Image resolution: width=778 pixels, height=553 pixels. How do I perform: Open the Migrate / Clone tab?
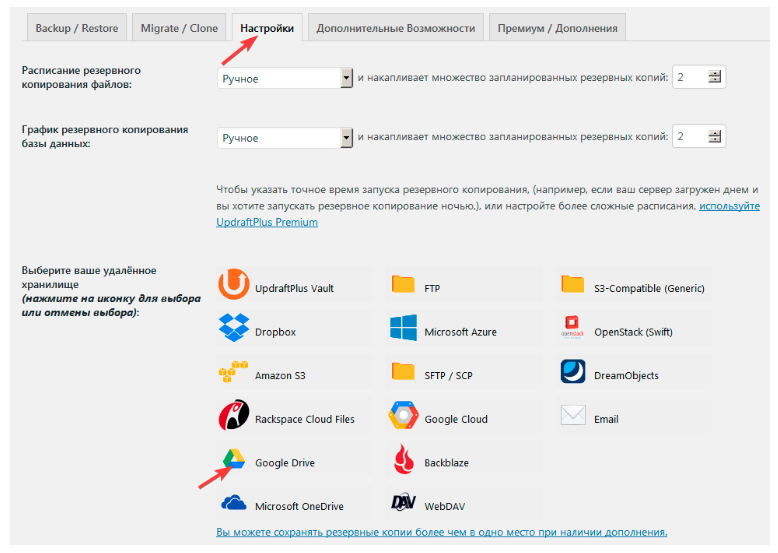point(179,28)
